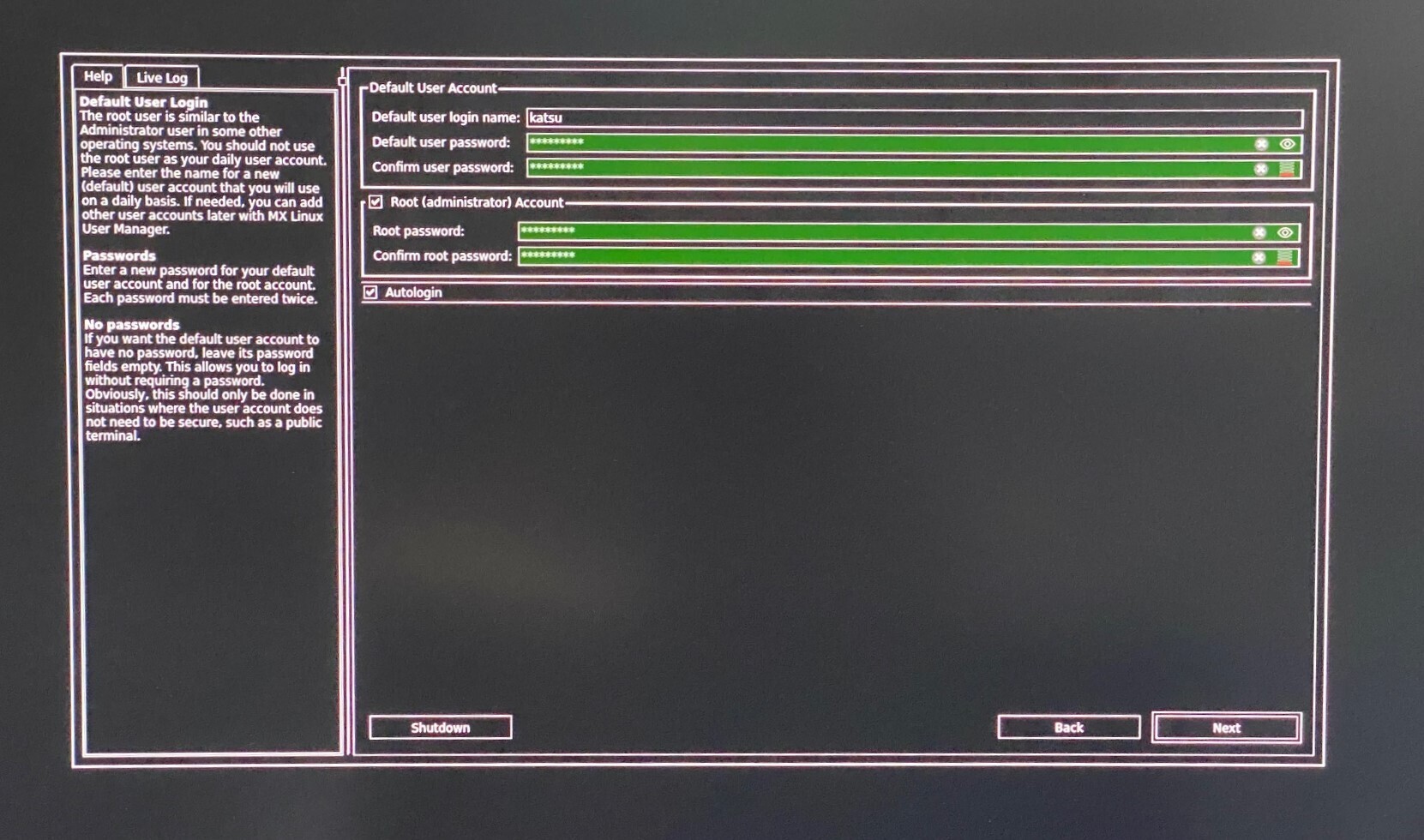1424x840 pixels.
Task: Click inside the Root password field
Action: click(857, 231)
